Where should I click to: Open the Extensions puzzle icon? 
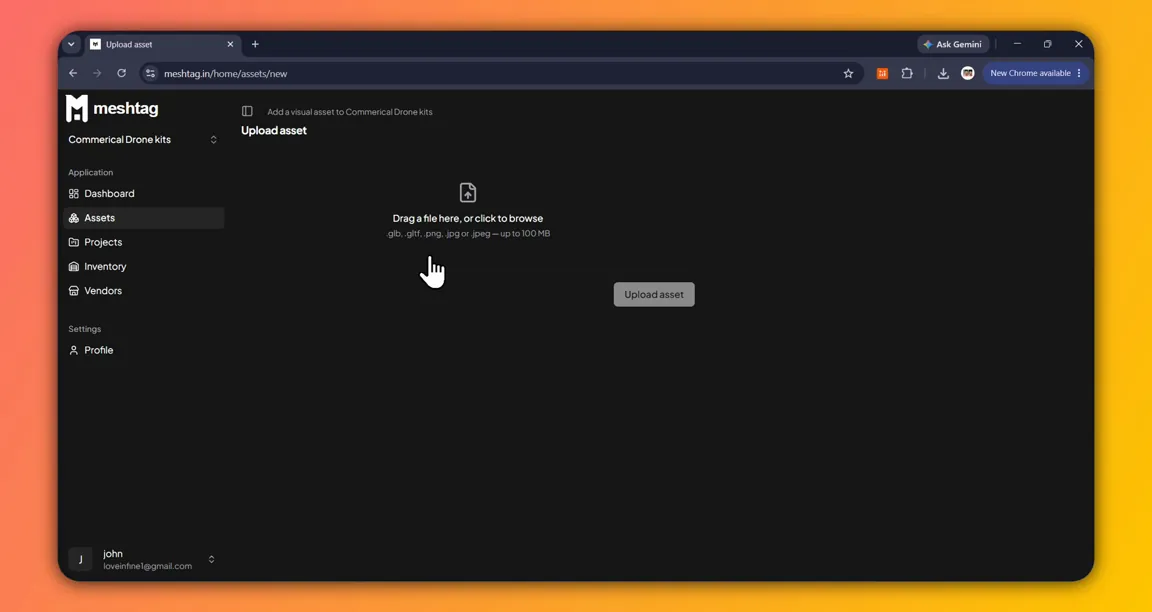[907, 73]
